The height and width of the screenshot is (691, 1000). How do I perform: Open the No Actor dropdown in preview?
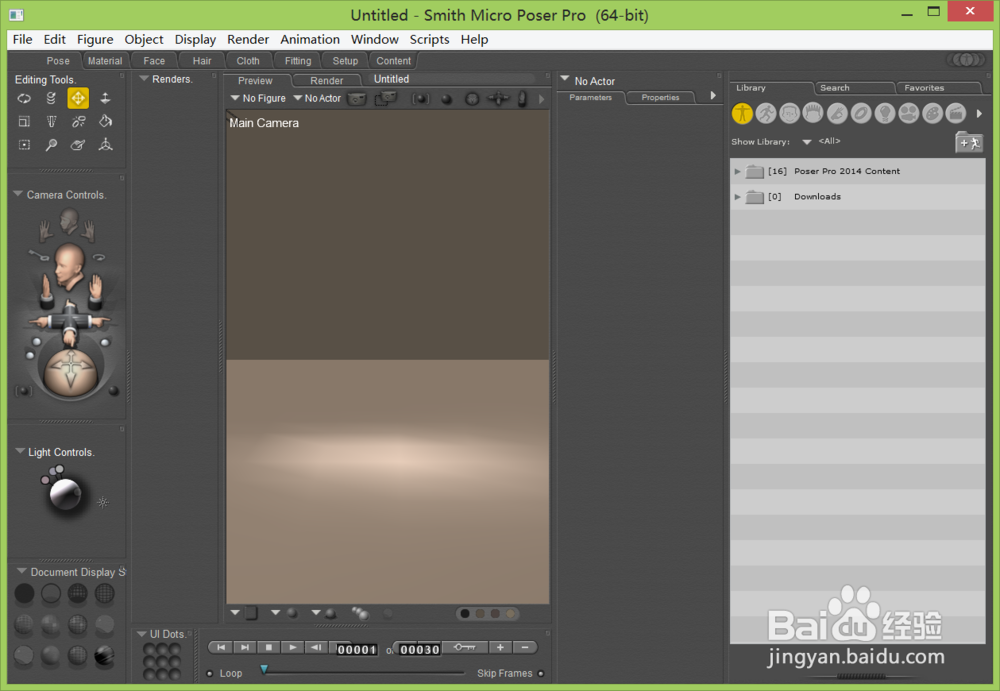pos(317,98)
